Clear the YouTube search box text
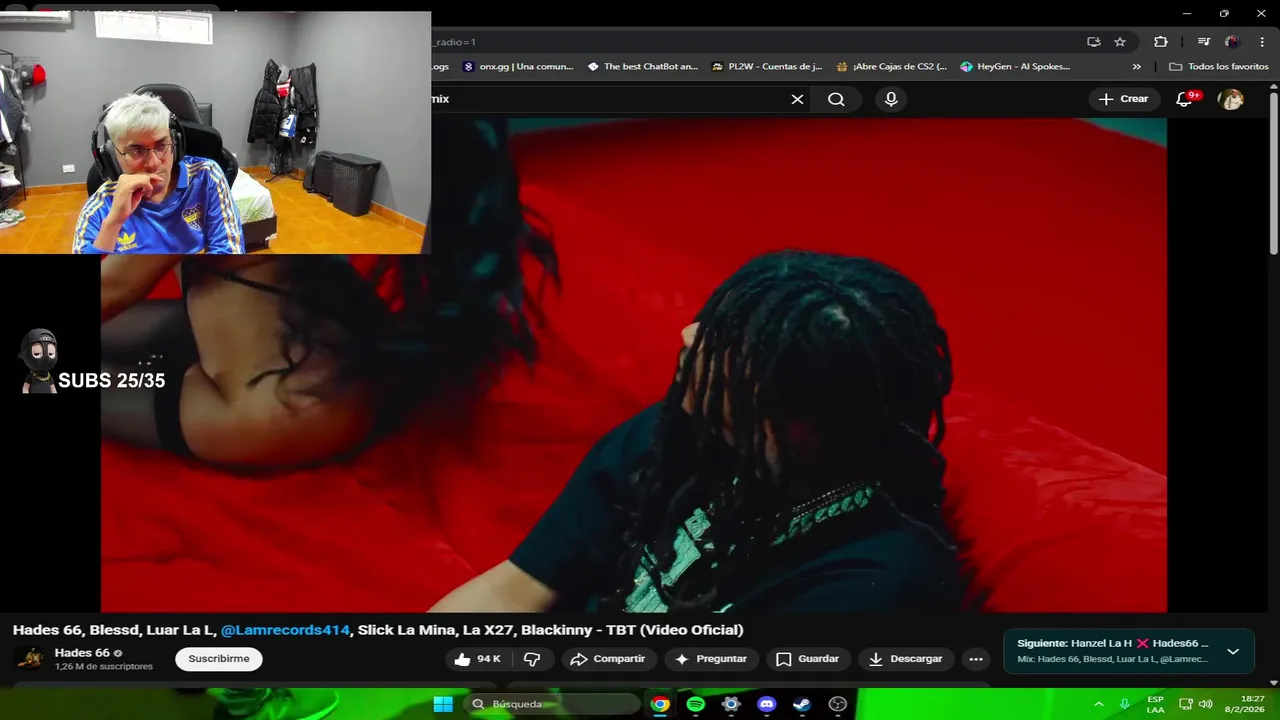 (x=797, y=99)
